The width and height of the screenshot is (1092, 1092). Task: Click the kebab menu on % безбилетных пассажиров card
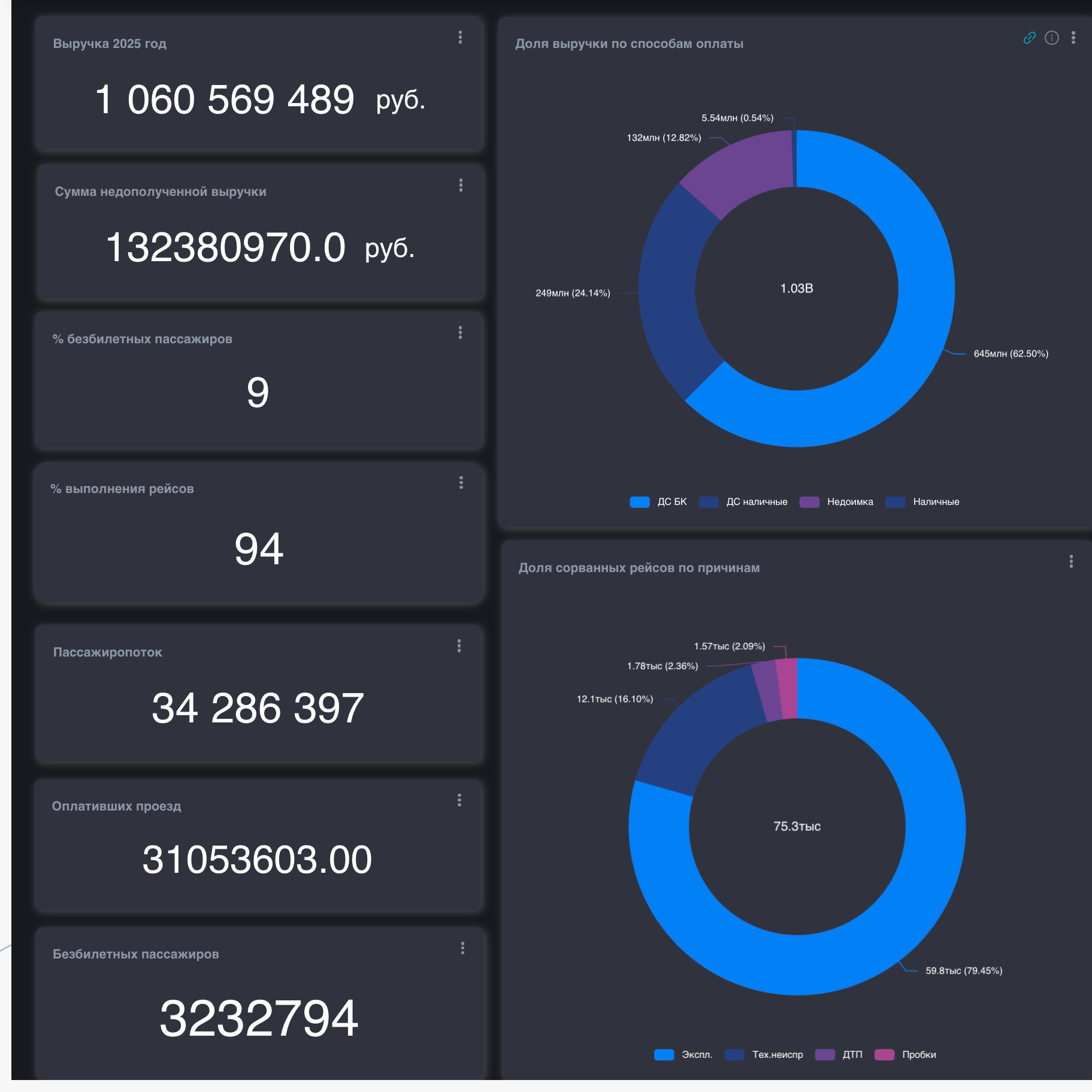pos(460,332)
